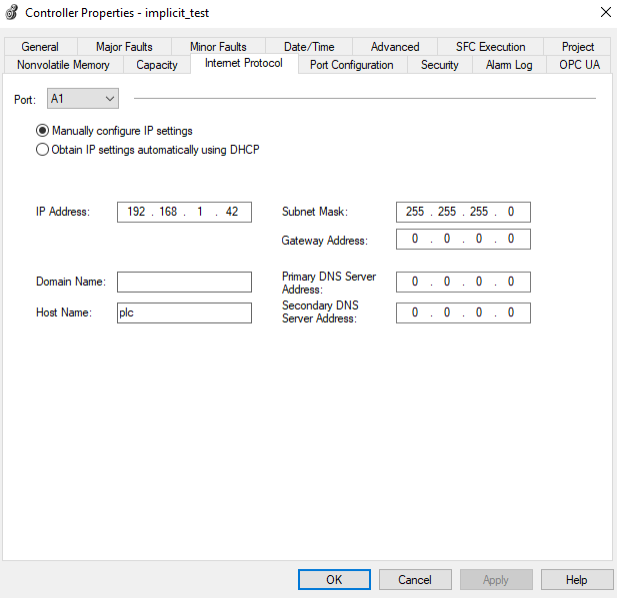Screen dimensions: 617x598
Task: Open Help for this dialog
Action: (577, 580)
